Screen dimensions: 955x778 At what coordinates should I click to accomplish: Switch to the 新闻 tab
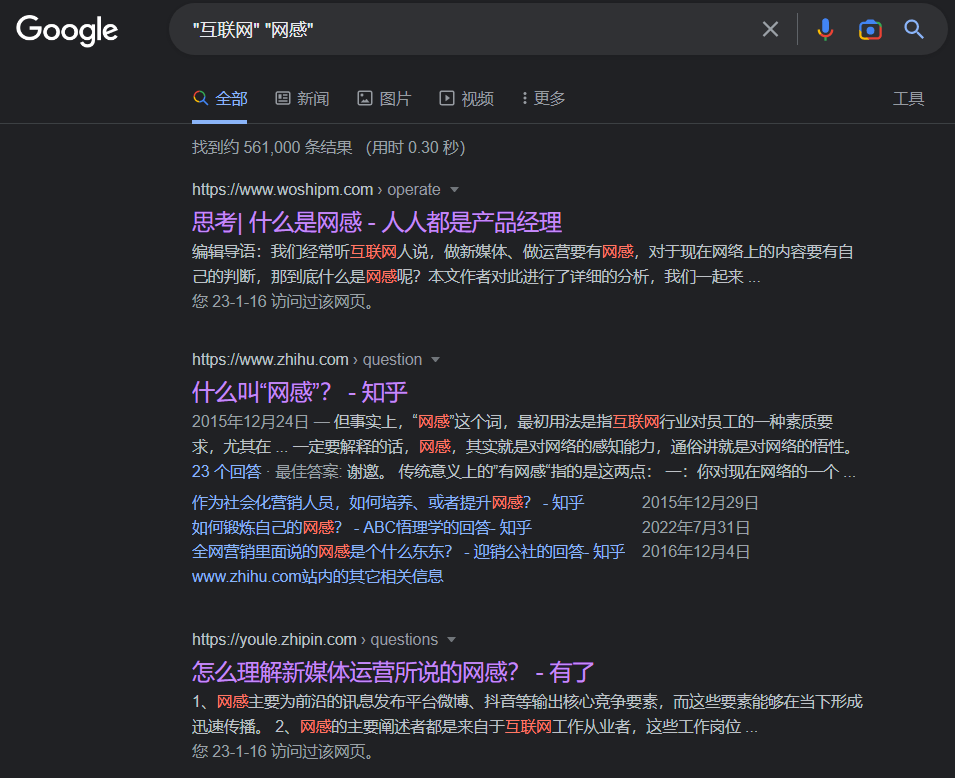302,99
